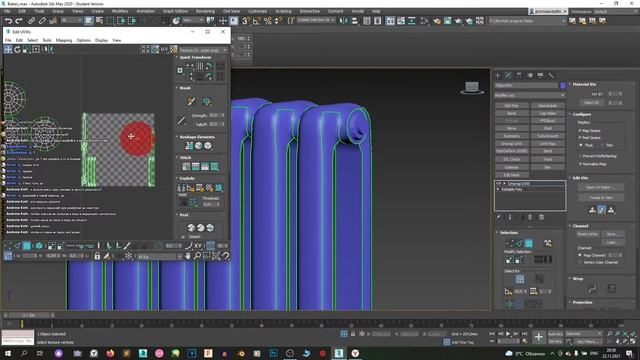This screenshot has height=360, width=640.
Task: Select the Freeform mode tool in Edit UVWs
Action: (x=36, y=49)
